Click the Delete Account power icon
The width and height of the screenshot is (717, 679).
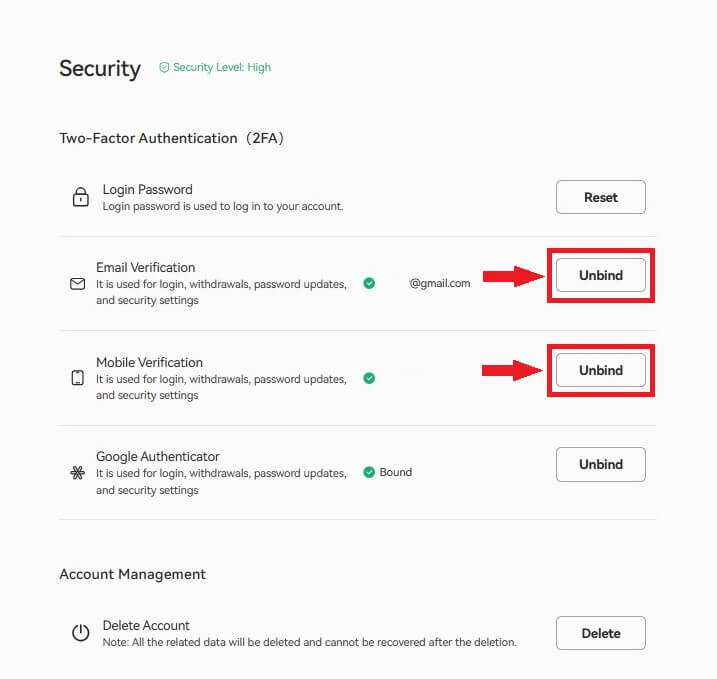(x=81, y=633)
